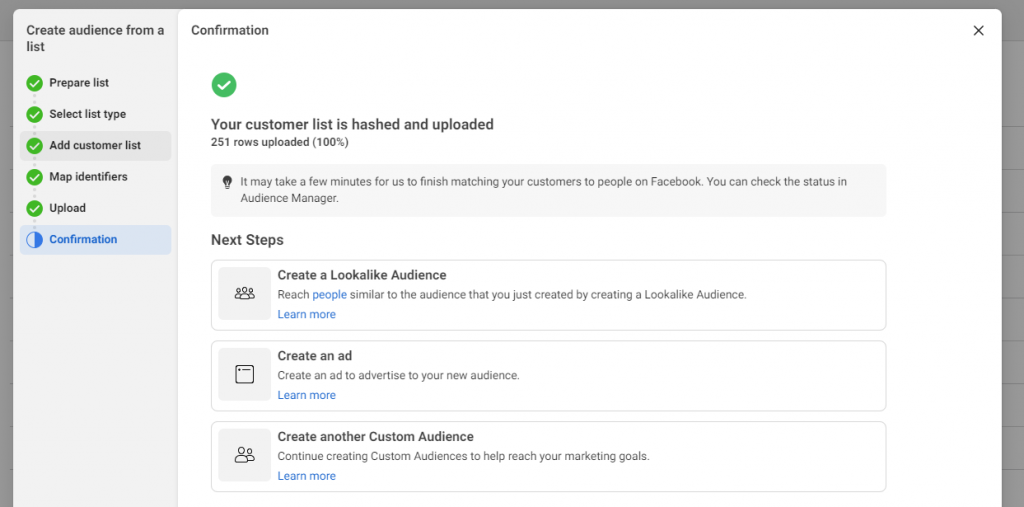1024x507 pixels.
Task: Click the half-filled Confirmation step icon
Action: [35, 240]
